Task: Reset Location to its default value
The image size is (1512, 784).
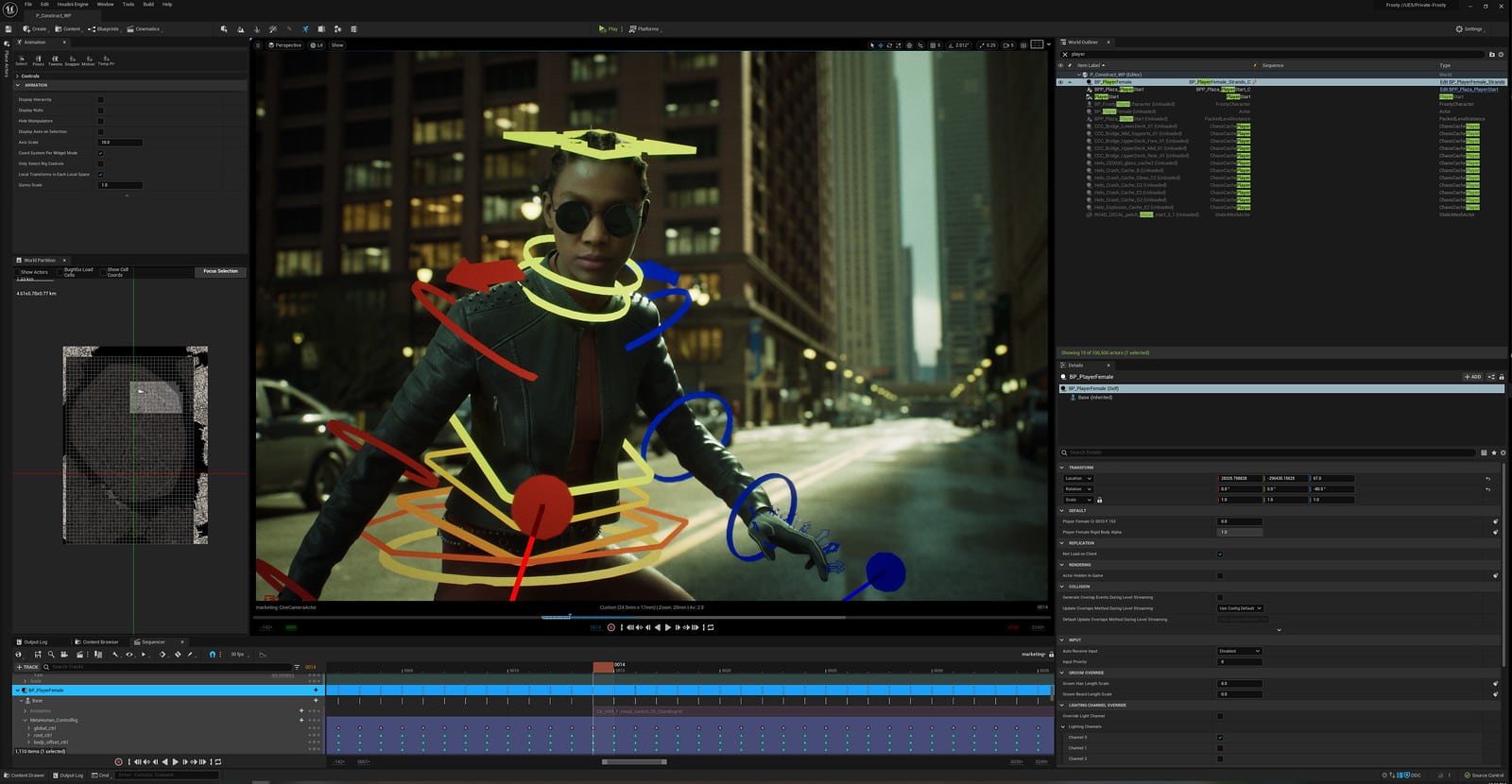Action: coord(1487,478)
